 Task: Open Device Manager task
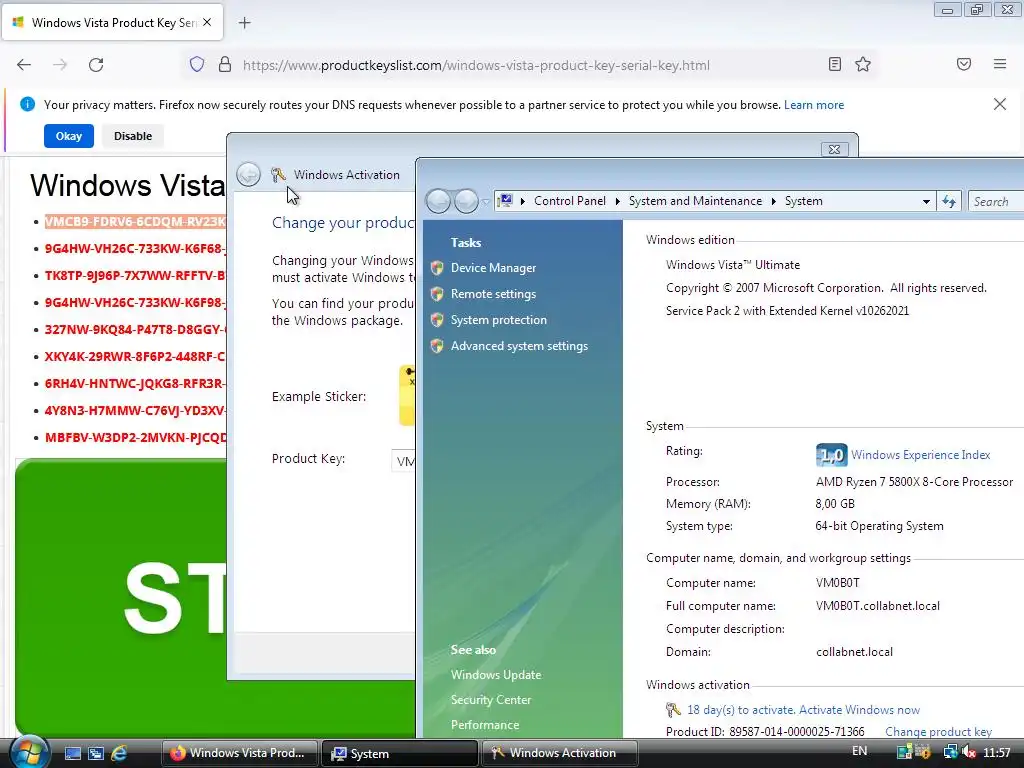tap(493, 268)
